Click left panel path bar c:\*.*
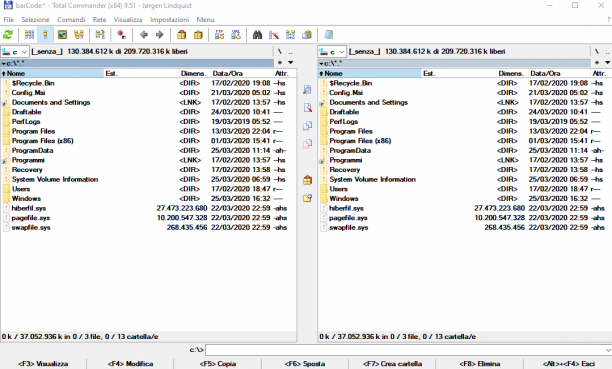Image resolution: width=612 pixels, height=369 pixels. pyautogui.click(x=137, y=63)
